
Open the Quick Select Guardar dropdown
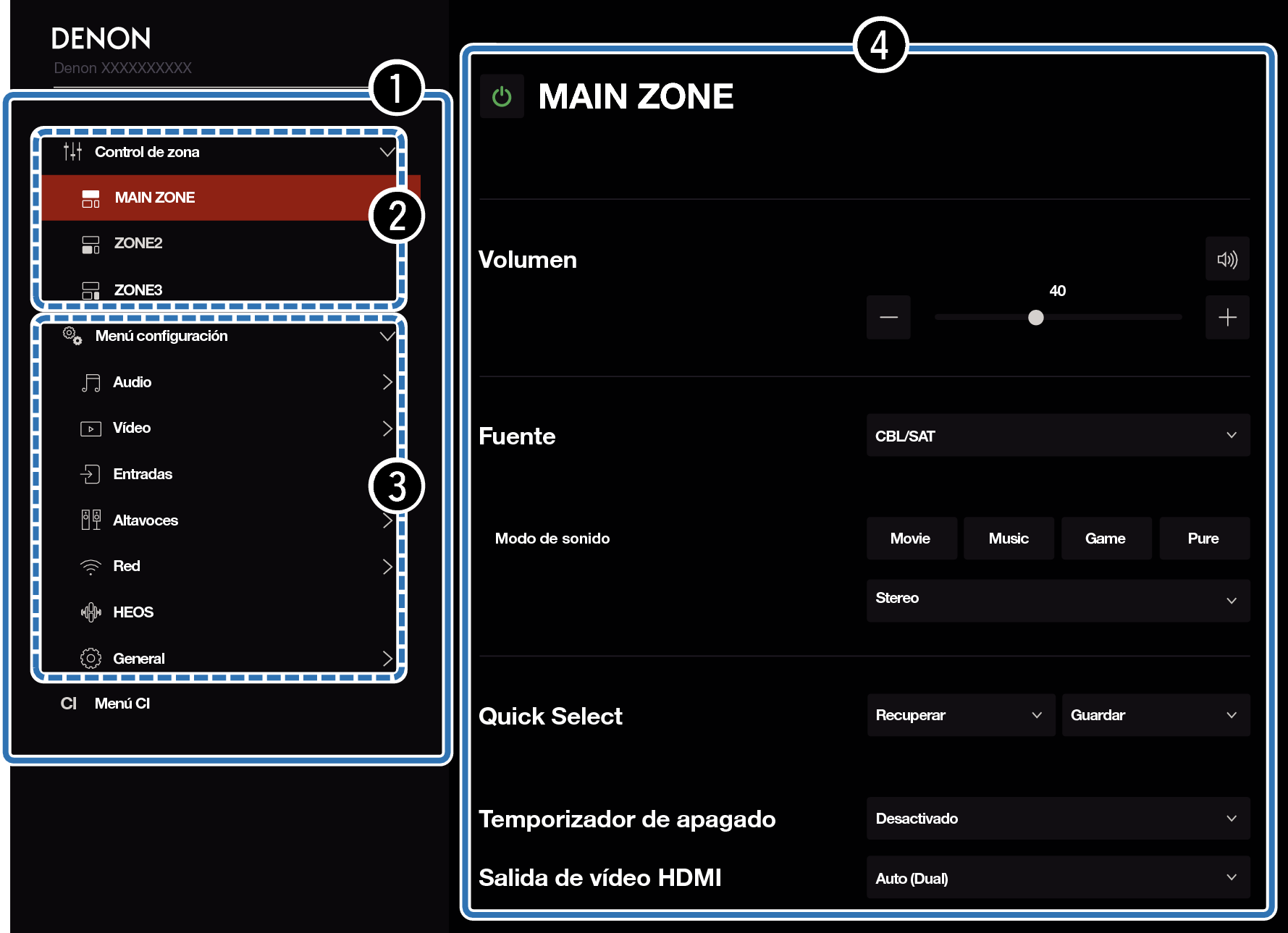click(x=1156, y=715)
